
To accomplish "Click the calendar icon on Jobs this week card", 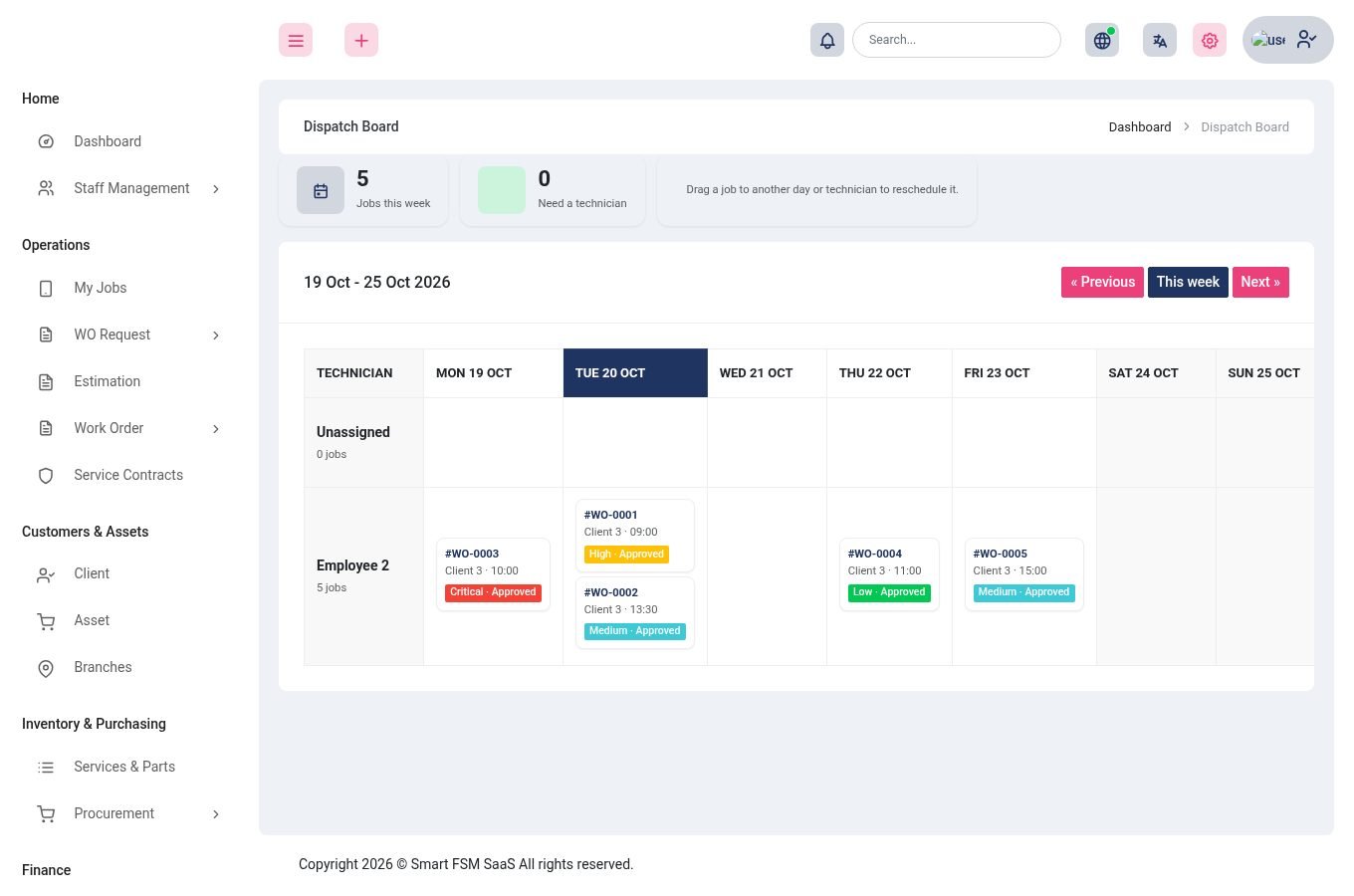I will [x=321, y=190].
